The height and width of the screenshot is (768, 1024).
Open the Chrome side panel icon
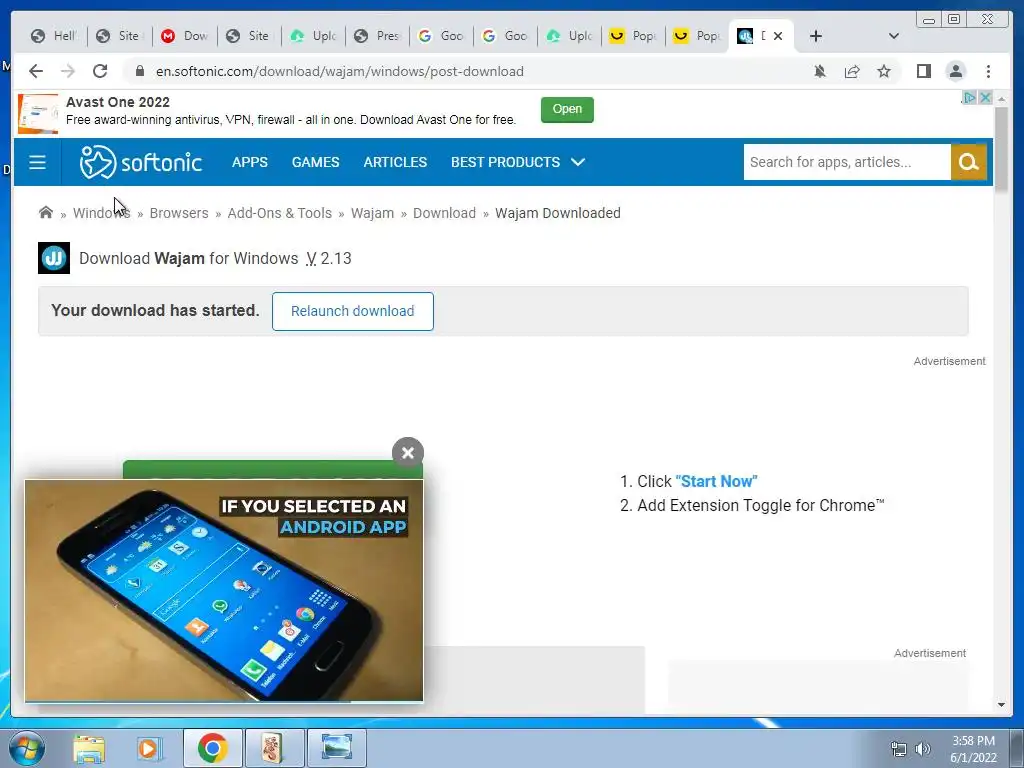point(923,71)
